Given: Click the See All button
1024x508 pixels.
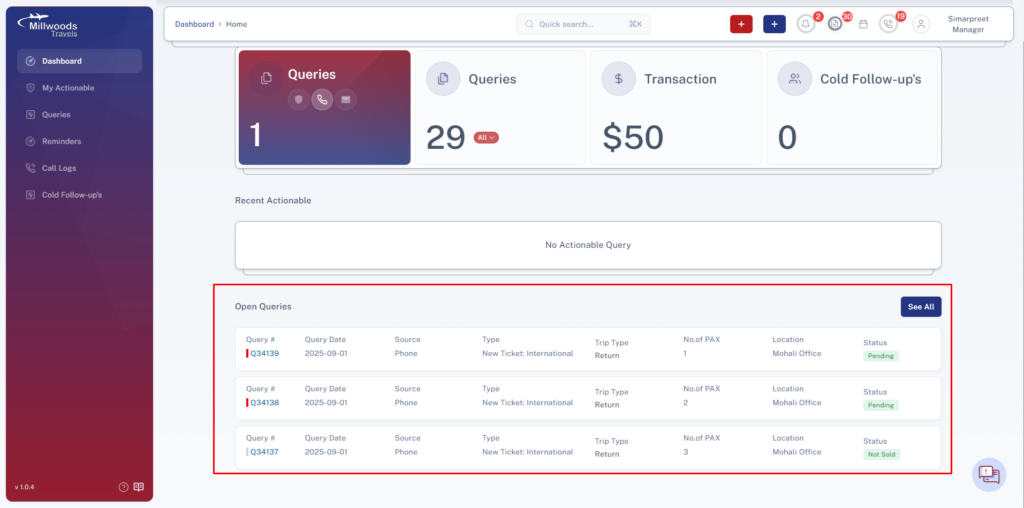Looking at the screenshot, I should tap(921, 307).
